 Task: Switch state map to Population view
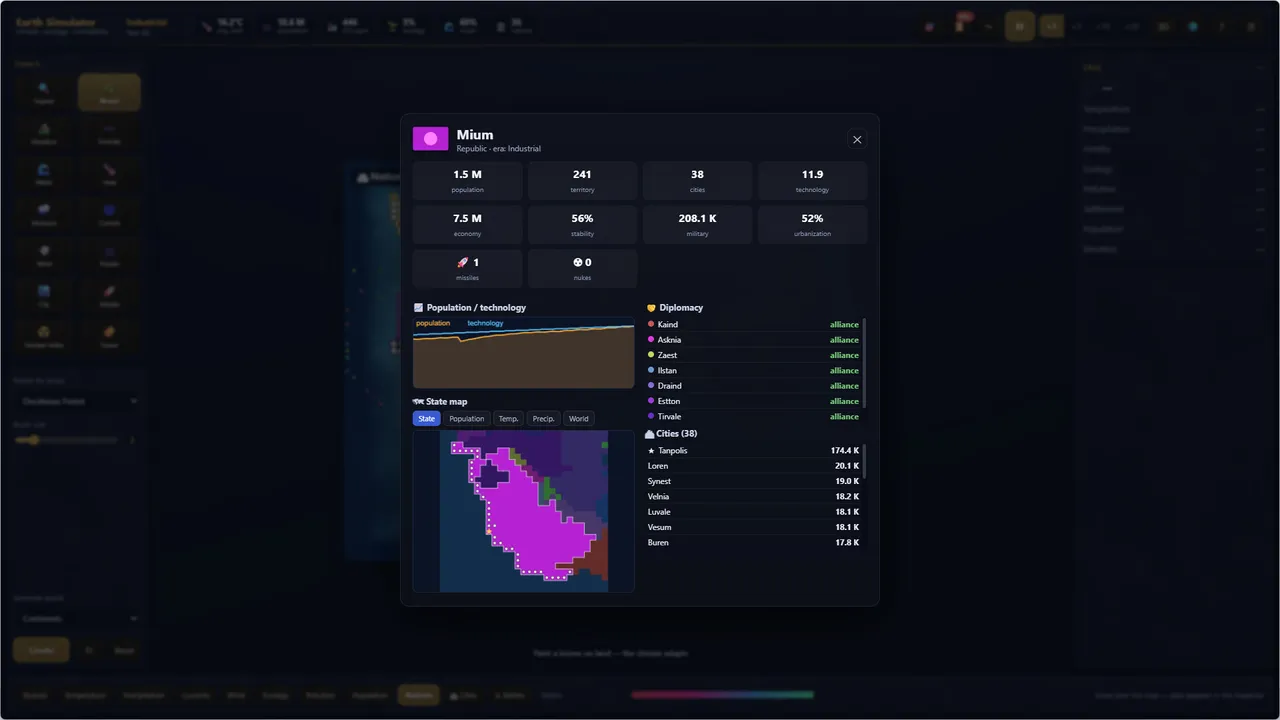click(x=467, y=419)
